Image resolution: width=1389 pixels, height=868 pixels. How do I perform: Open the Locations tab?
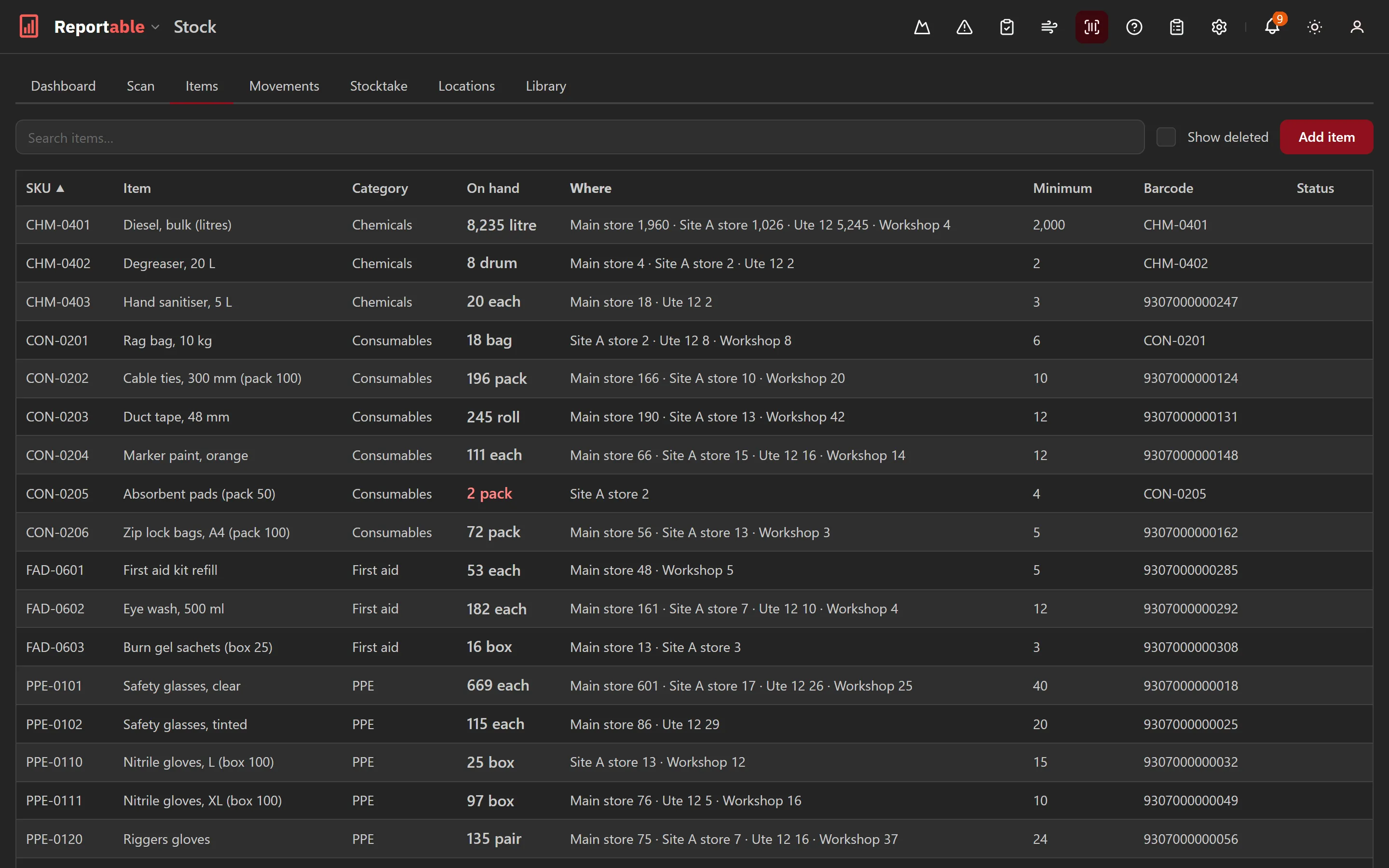click(x=467, y=86)
